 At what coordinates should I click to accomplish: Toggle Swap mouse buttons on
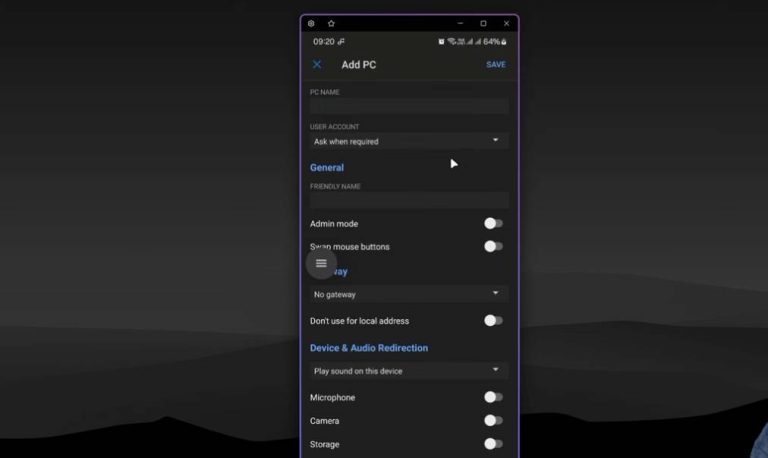493,246
